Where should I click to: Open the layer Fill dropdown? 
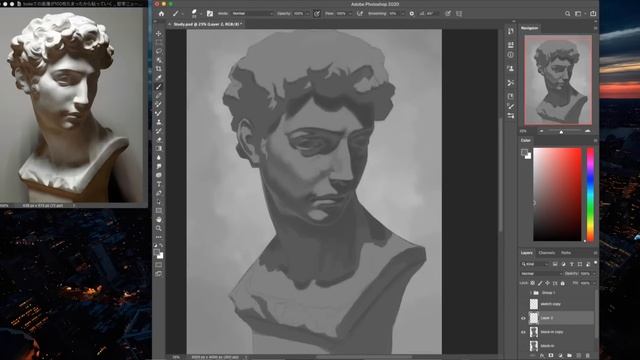pyautogui.click(x=593, y=283)
